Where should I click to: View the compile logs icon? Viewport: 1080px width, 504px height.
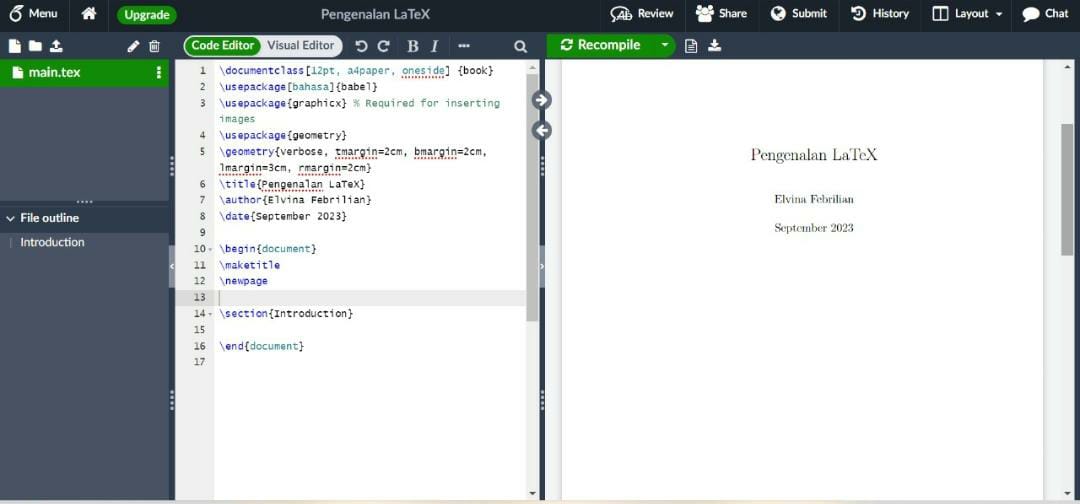(x=692, y=46)
